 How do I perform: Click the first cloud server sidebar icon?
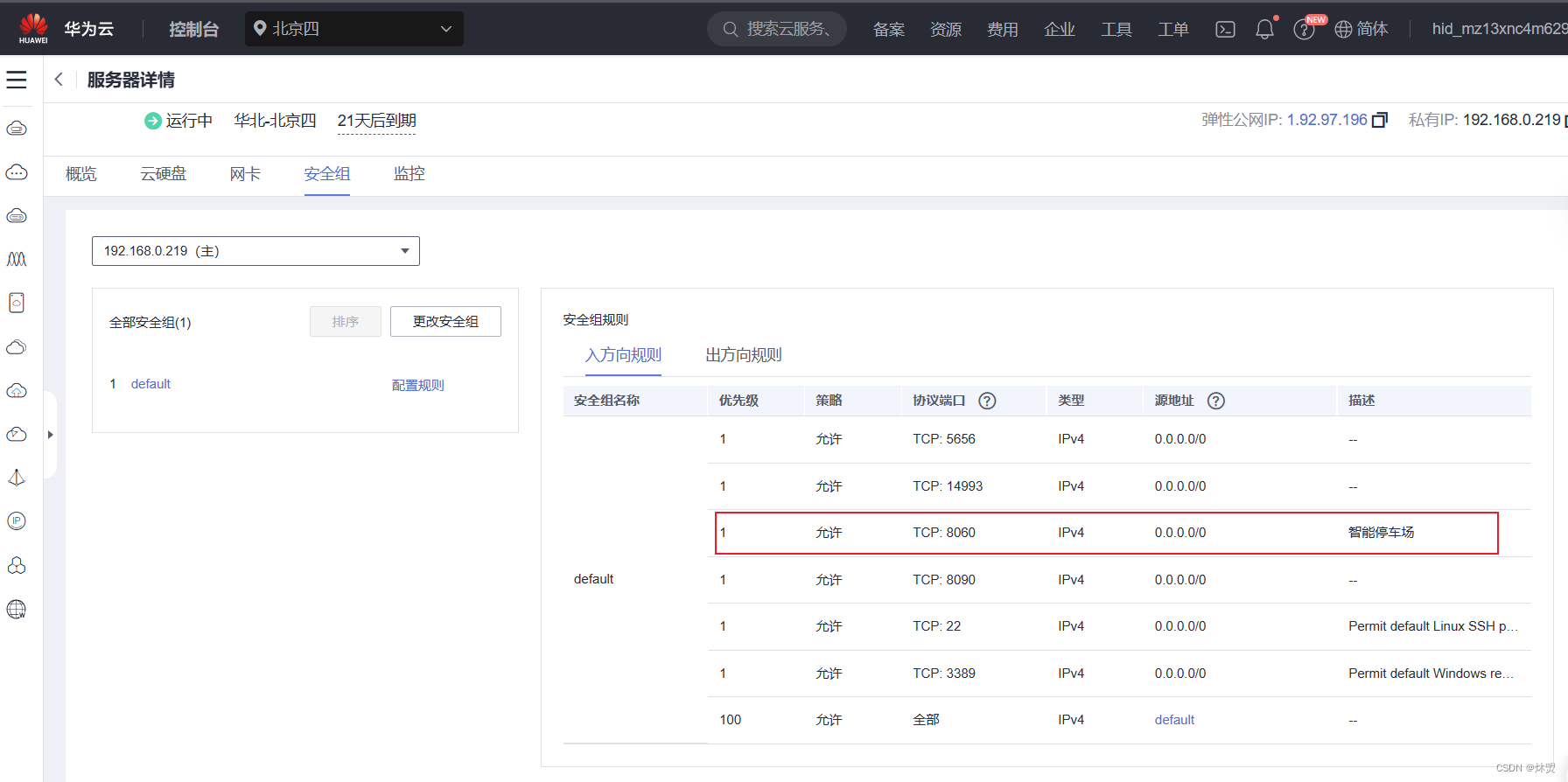(17, 129)
